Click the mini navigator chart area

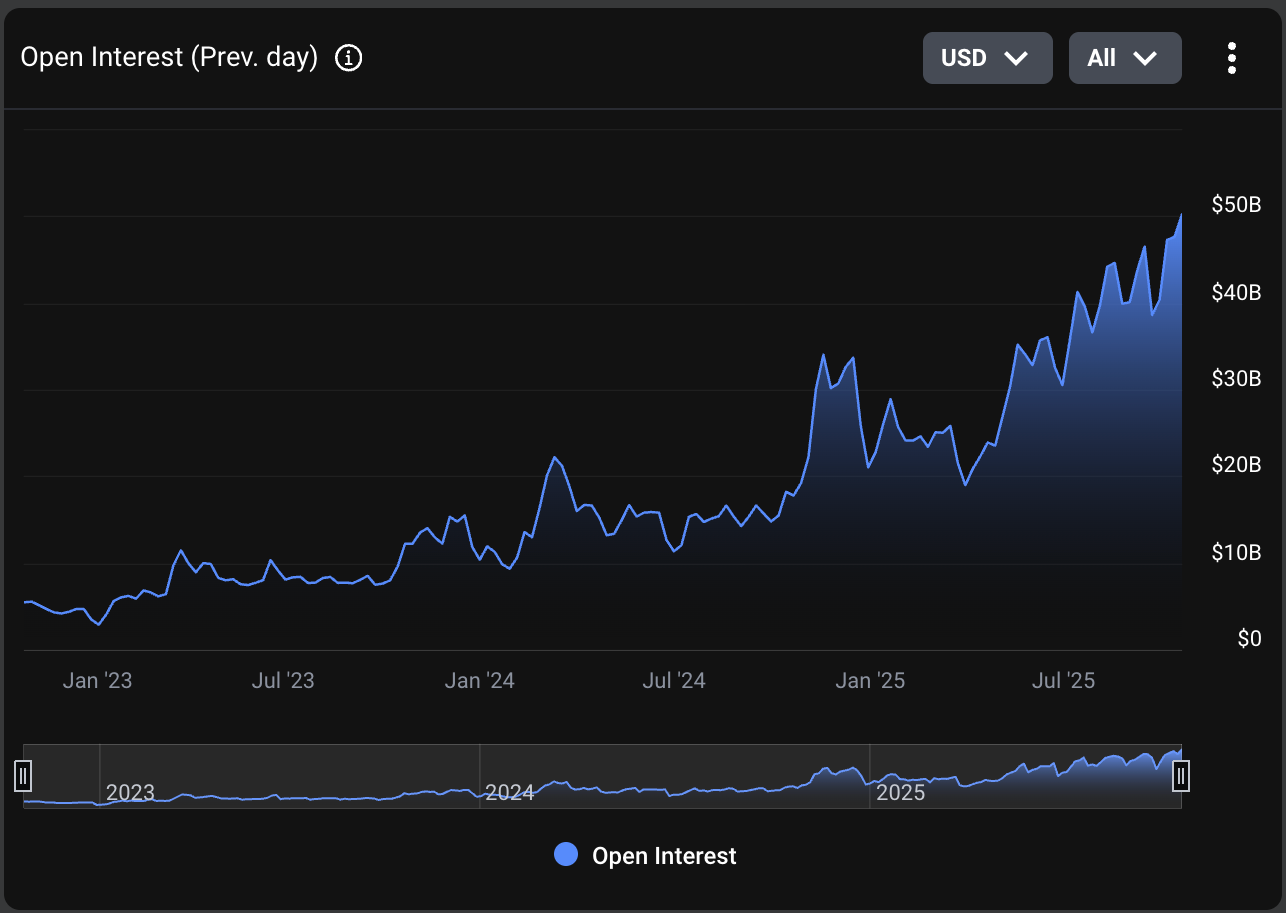pos(602,776)
